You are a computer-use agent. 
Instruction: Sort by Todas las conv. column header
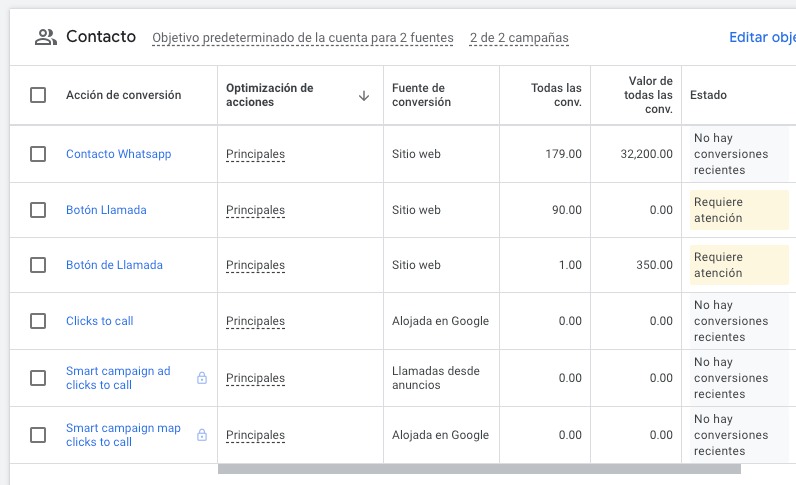[x=556, y=95]
